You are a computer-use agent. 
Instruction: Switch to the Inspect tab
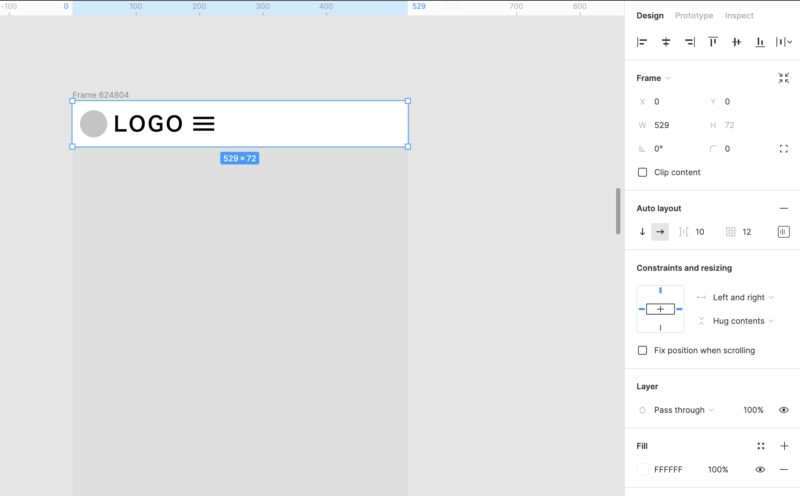(x=739, y=16)
